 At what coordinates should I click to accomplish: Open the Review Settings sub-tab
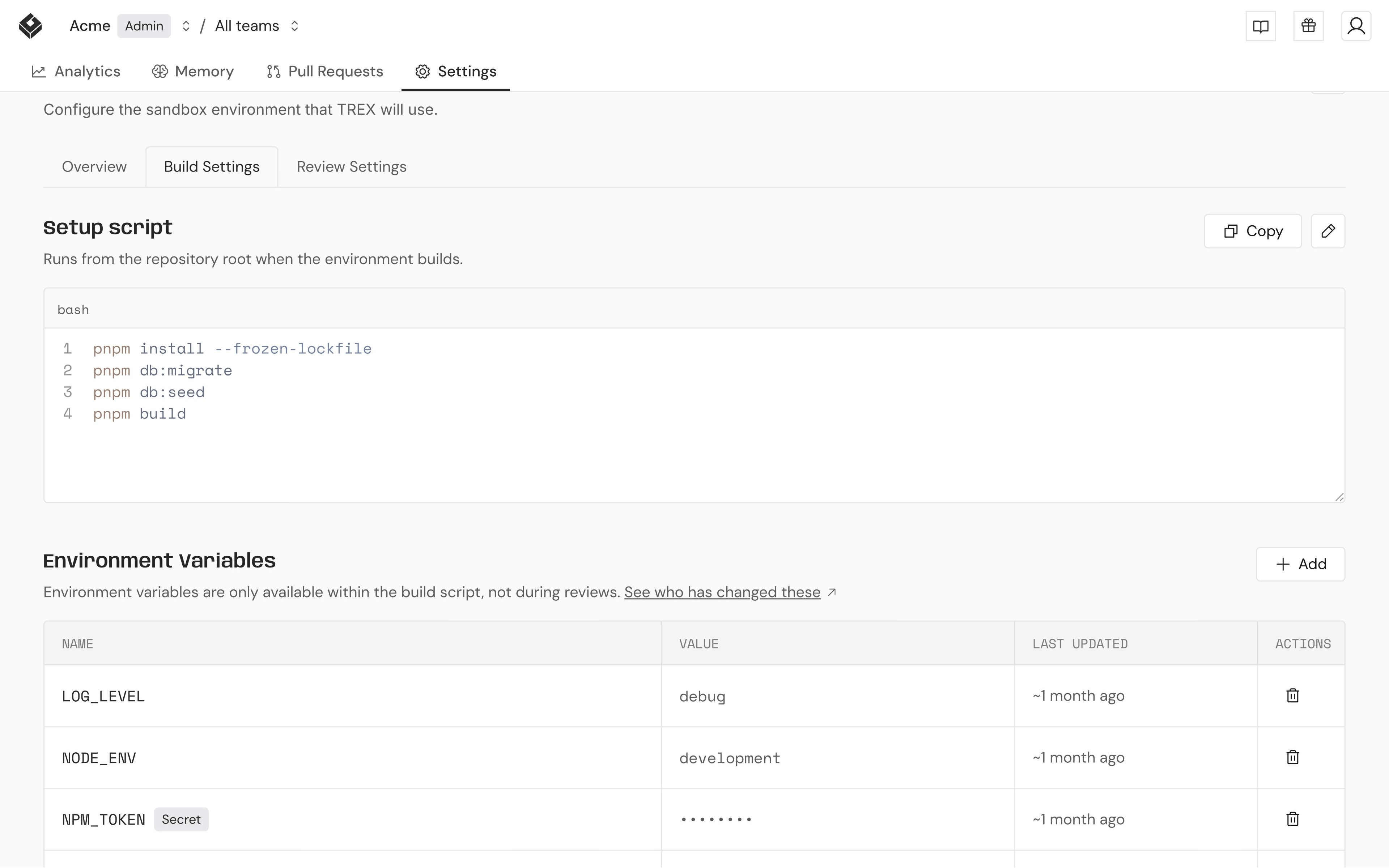(351, 167)
